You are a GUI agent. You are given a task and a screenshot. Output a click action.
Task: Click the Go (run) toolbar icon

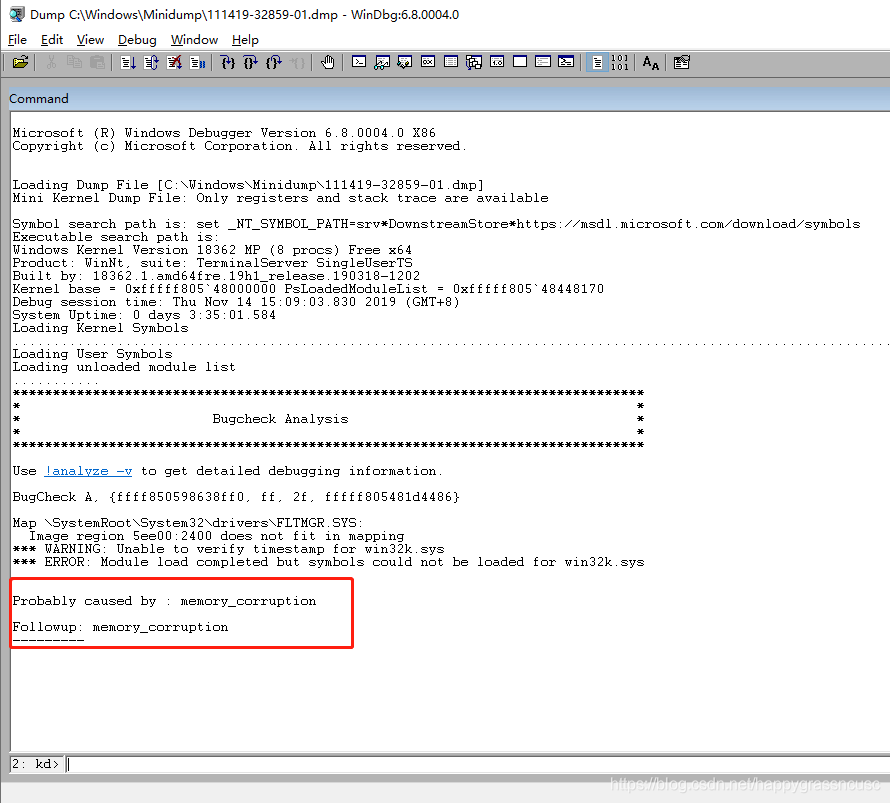[x=128, y=62]
